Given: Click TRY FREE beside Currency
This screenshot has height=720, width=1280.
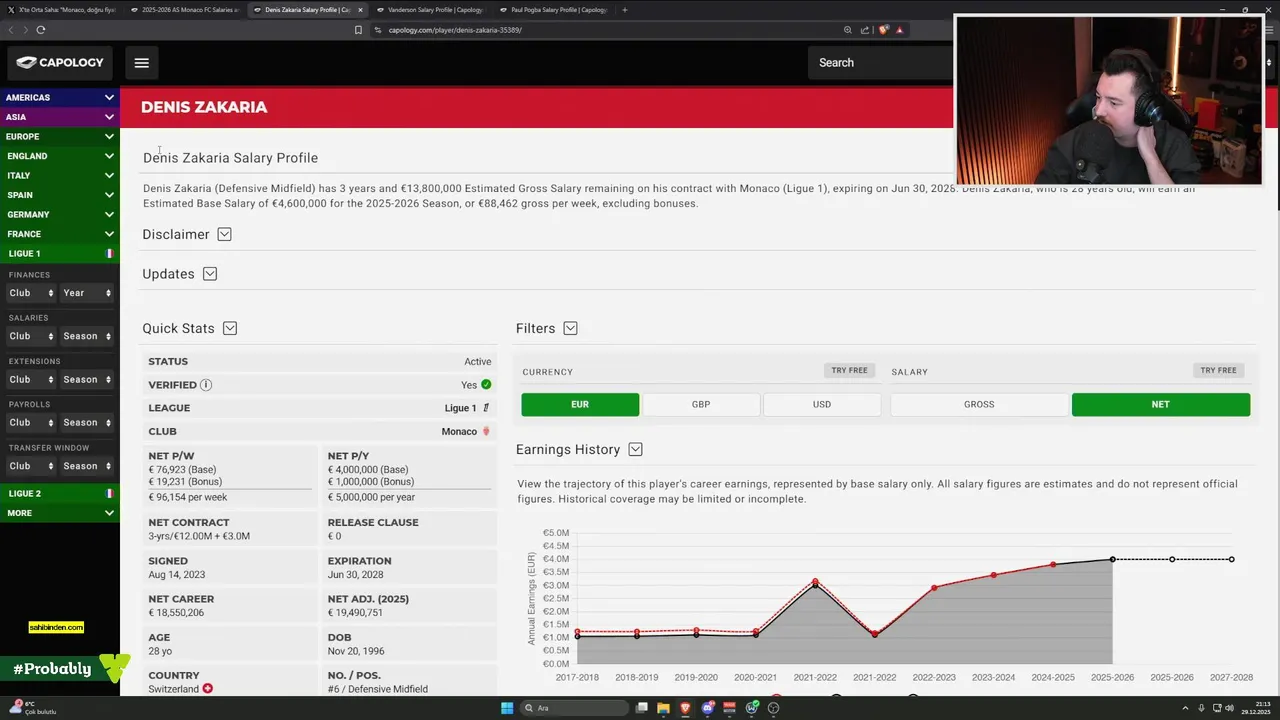Looking at the screenshot, I should pos(849,371).
